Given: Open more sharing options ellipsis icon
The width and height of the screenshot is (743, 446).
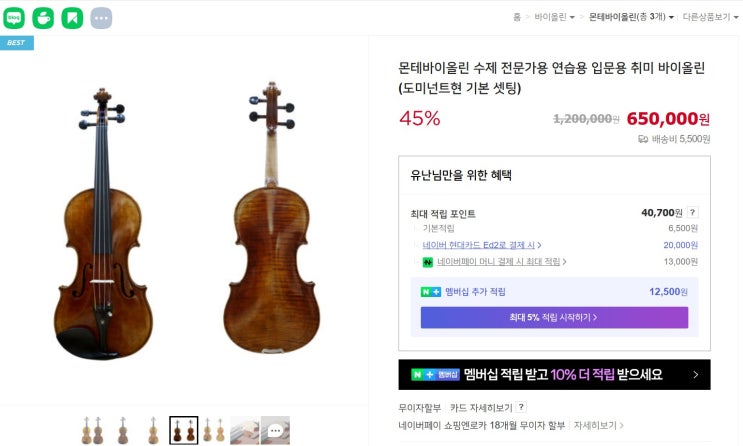Looking at the screenshot, I should click(101, 17).
